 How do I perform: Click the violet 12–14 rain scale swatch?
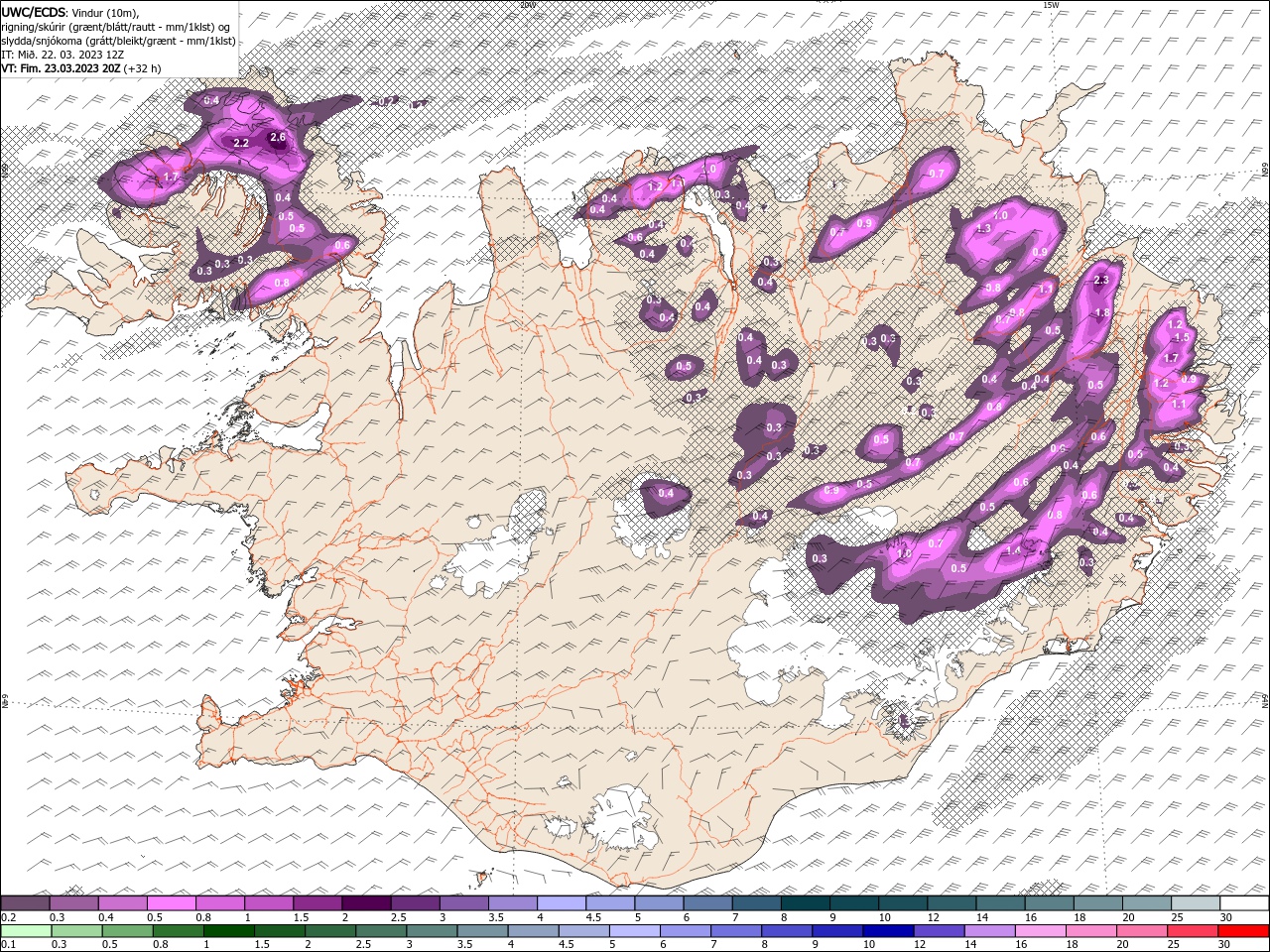(939, 931)
